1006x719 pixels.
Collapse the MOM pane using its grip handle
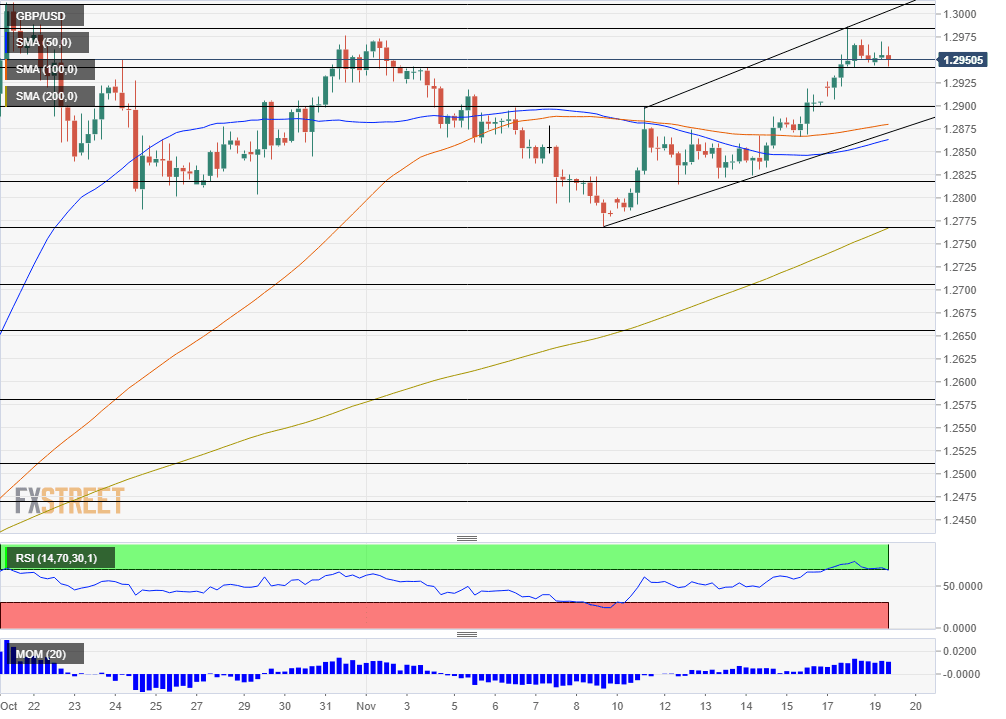coord(467,633)
